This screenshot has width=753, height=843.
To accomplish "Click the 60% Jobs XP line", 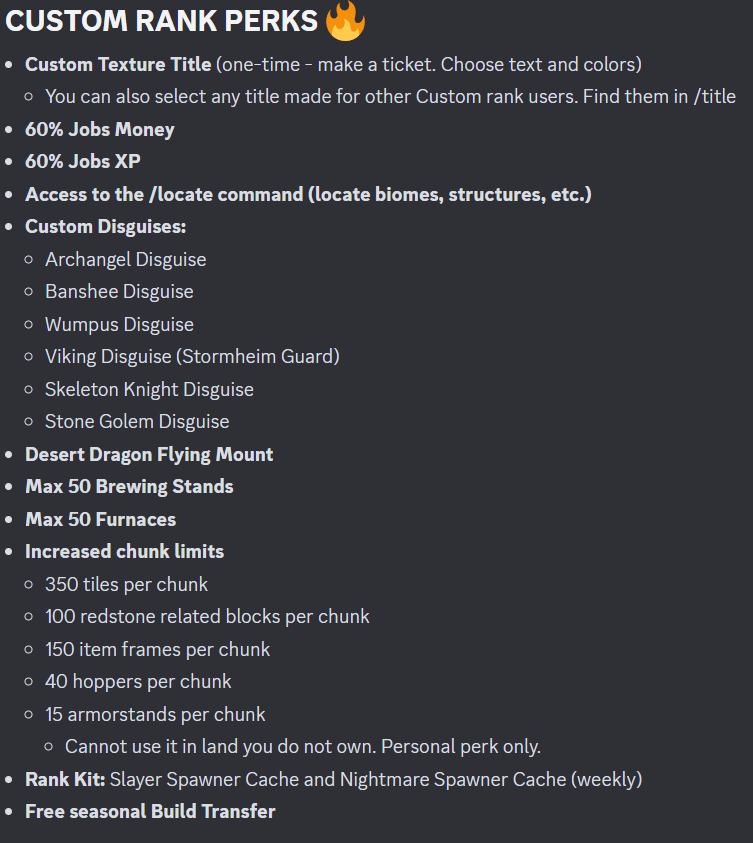I will 83,161.
